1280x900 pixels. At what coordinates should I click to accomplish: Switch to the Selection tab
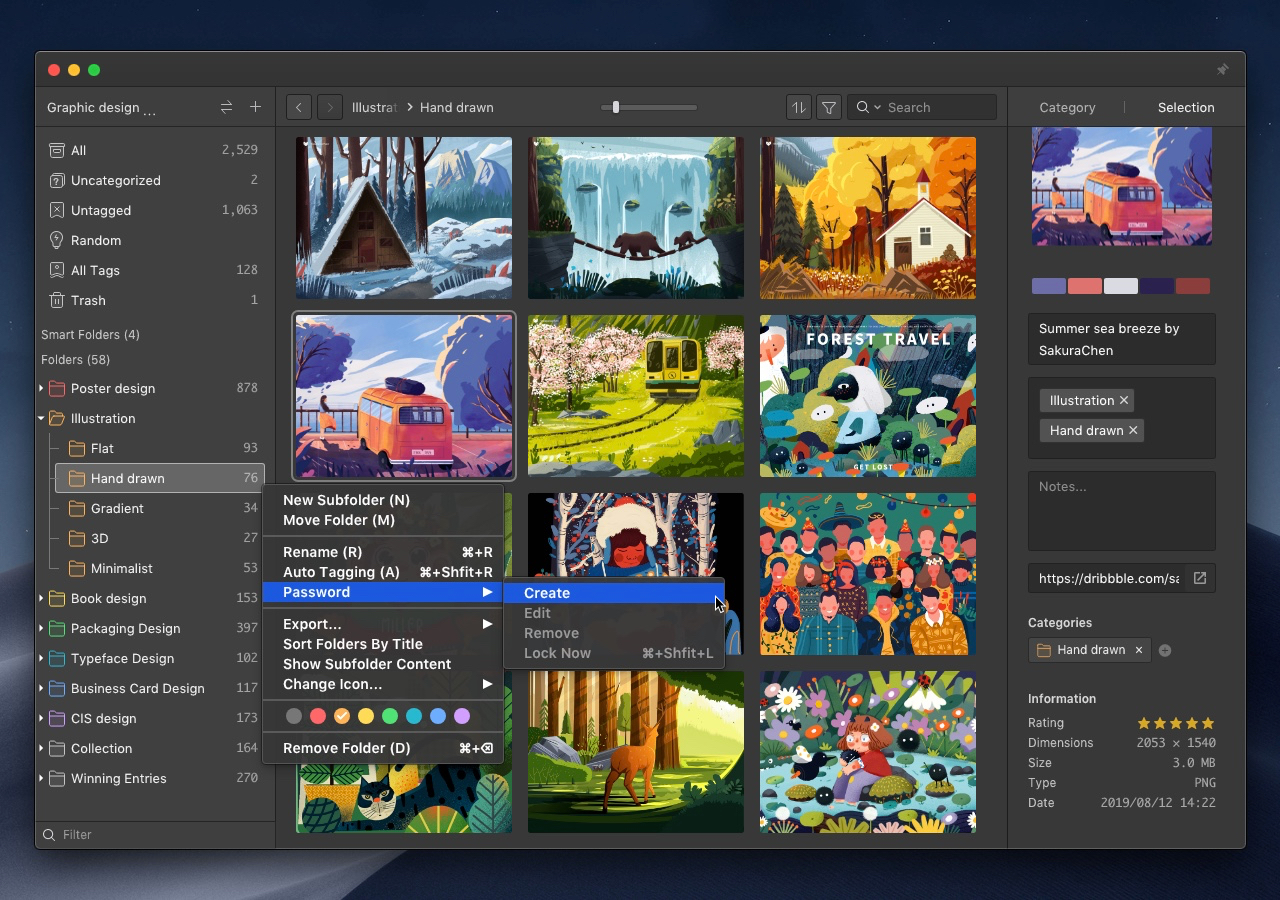pos(1186,107)
